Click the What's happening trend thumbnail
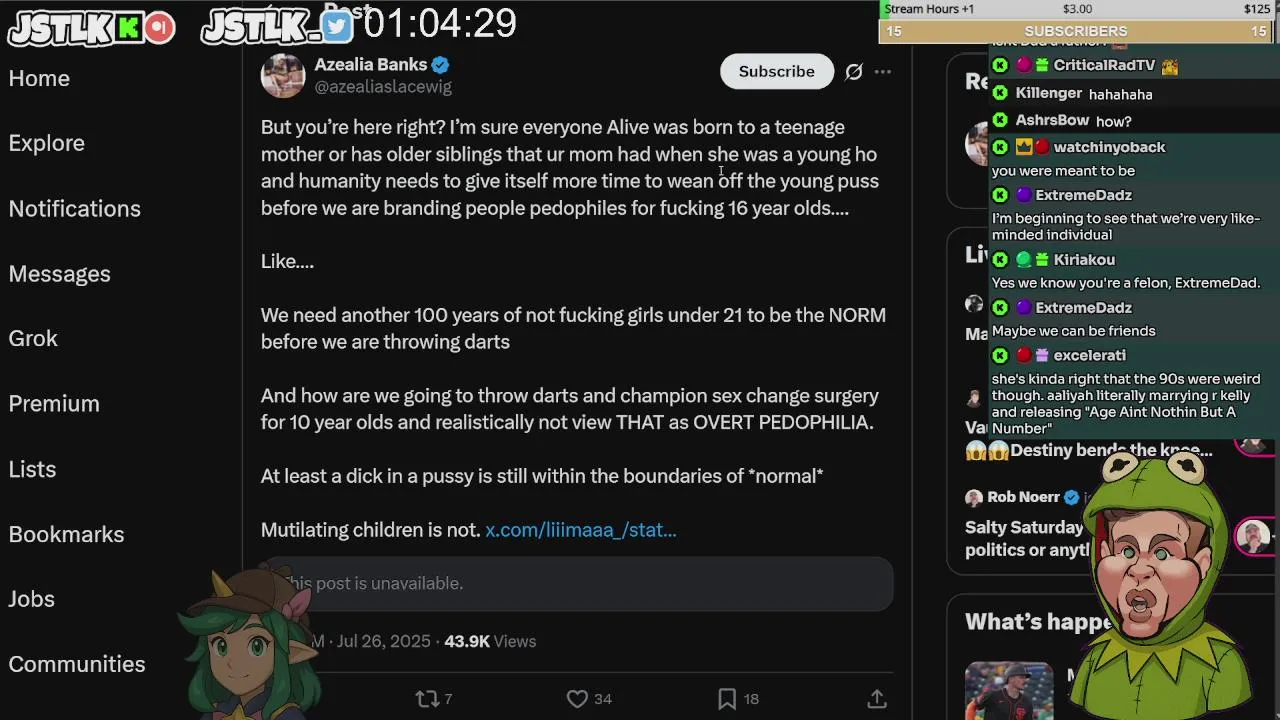This screenshot has height=720, width=1280. click(x=1008, y=691)
